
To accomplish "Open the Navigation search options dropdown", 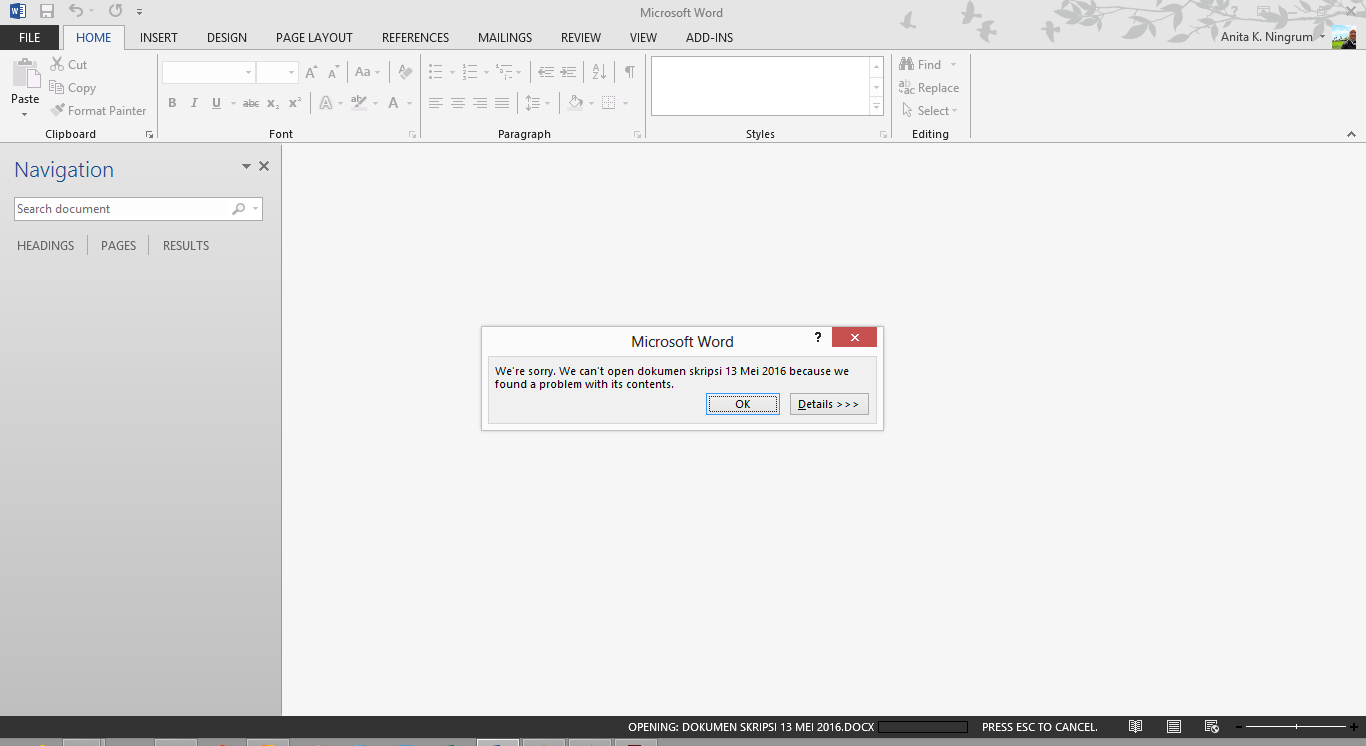I will click(256, 209).
